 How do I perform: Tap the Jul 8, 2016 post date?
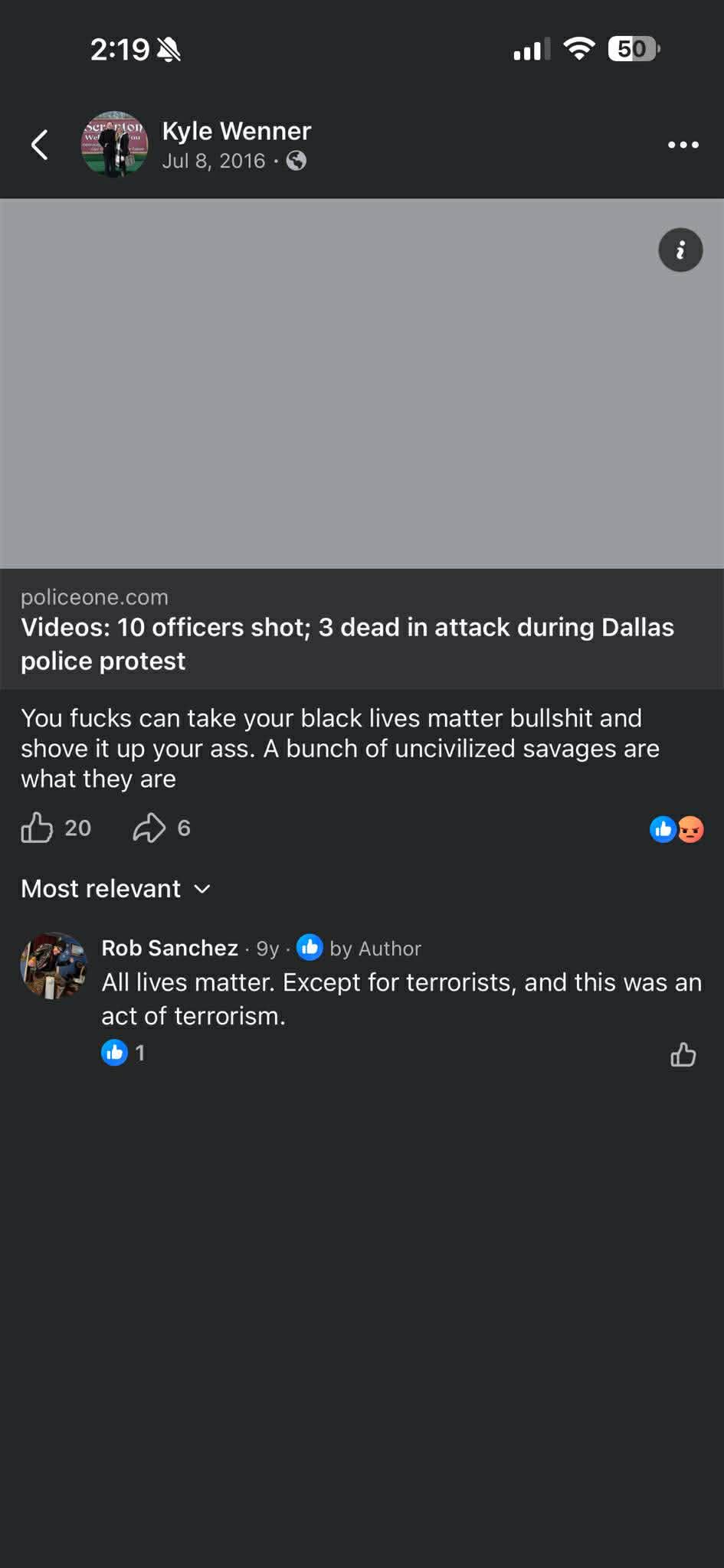click(x=214, y=161)
